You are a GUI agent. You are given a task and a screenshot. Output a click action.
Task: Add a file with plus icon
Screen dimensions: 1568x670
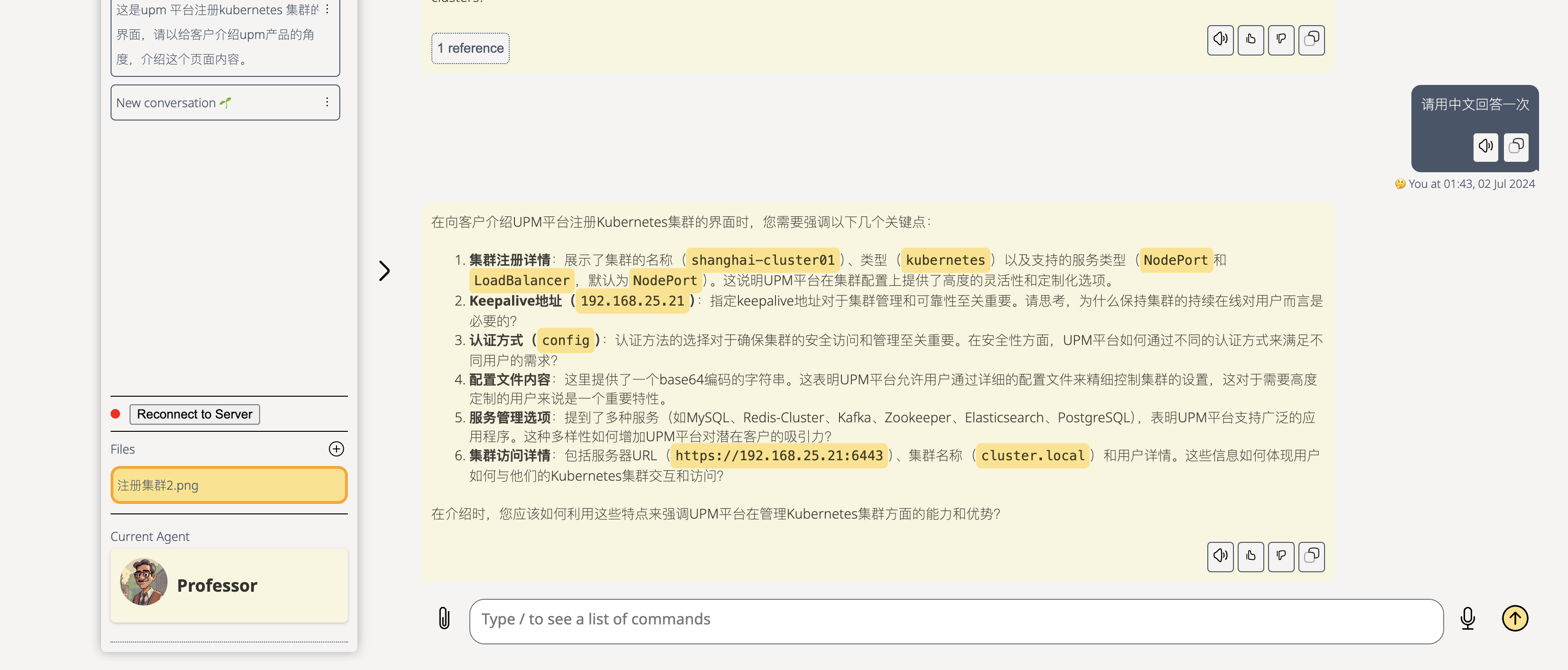tap(336, 449)
